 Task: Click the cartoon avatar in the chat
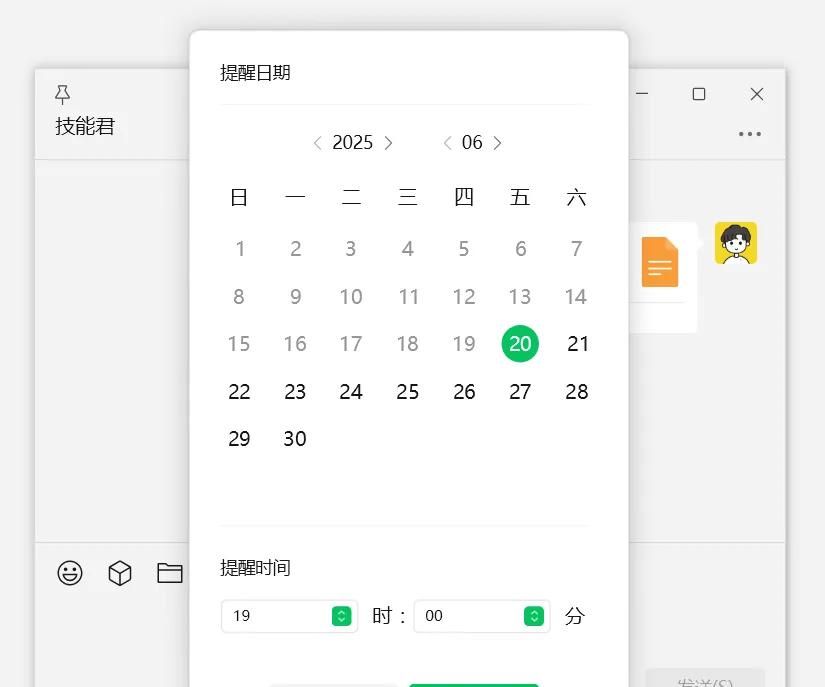click(x=736, y=243)
